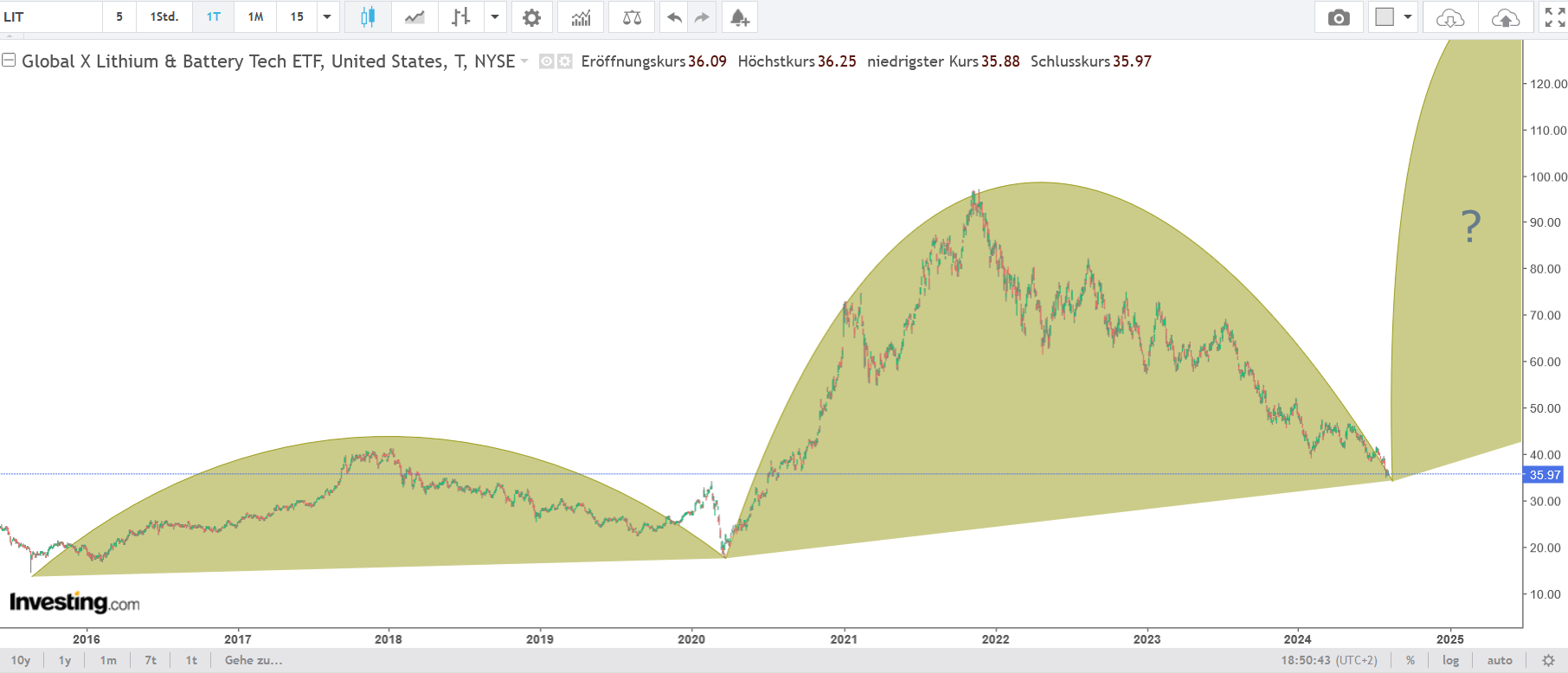This screenshot has width=1568, height=673.
Task: Click the 'Gehe zu...' button
Action: pos(254,660)
